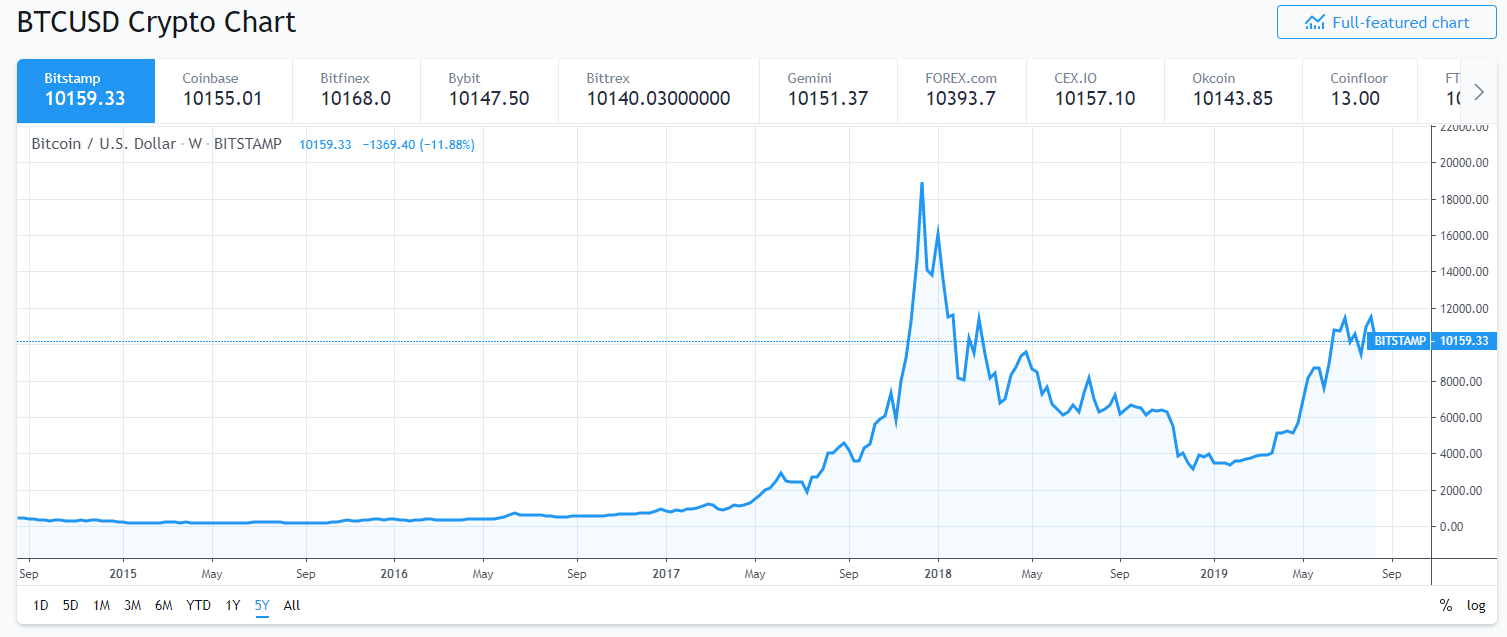Viewport: 1507px width, 637px height.
Task: Select the Bitstamp exchange tab
Action: (x=86, y=90)
